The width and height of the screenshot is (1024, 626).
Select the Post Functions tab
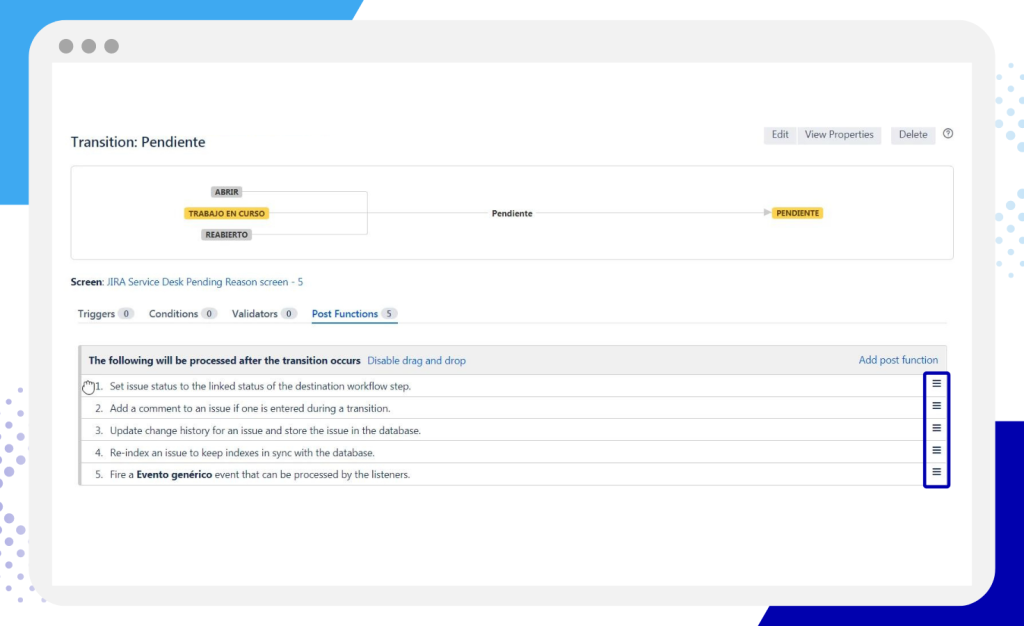click(x=345, y=314)
